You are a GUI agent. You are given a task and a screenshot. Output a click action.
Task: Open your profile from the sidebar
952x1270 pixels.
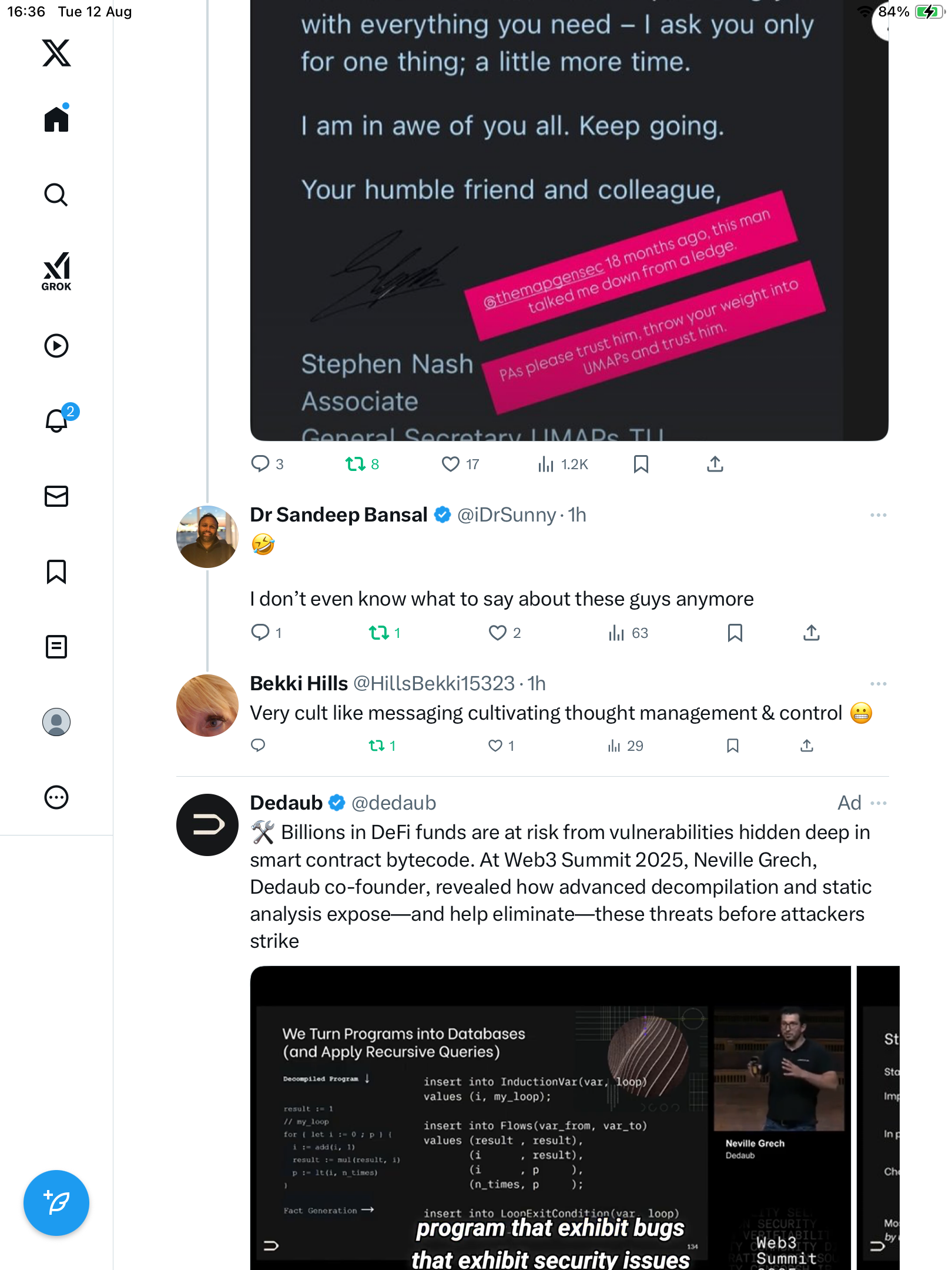(x=56, y=722)
